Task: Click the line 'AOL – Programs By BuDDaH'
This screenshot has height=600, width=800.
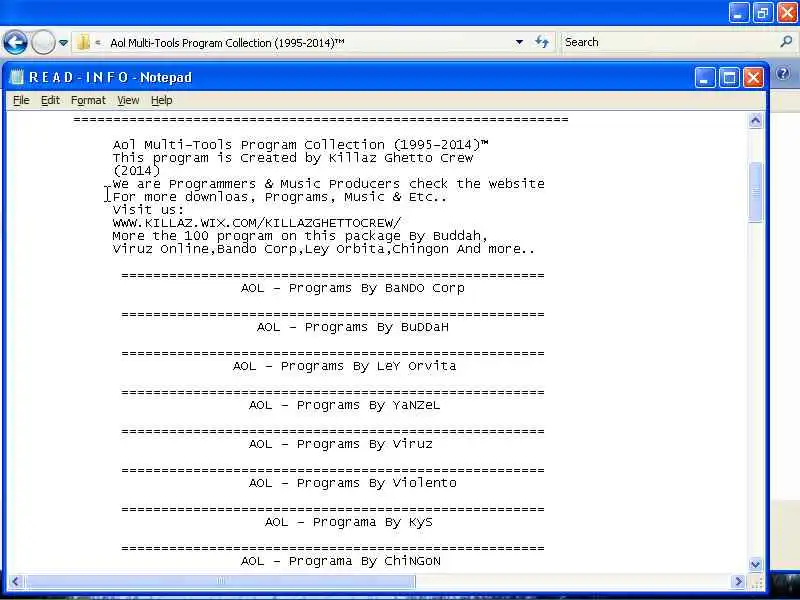Action: [x=353, y=327]
